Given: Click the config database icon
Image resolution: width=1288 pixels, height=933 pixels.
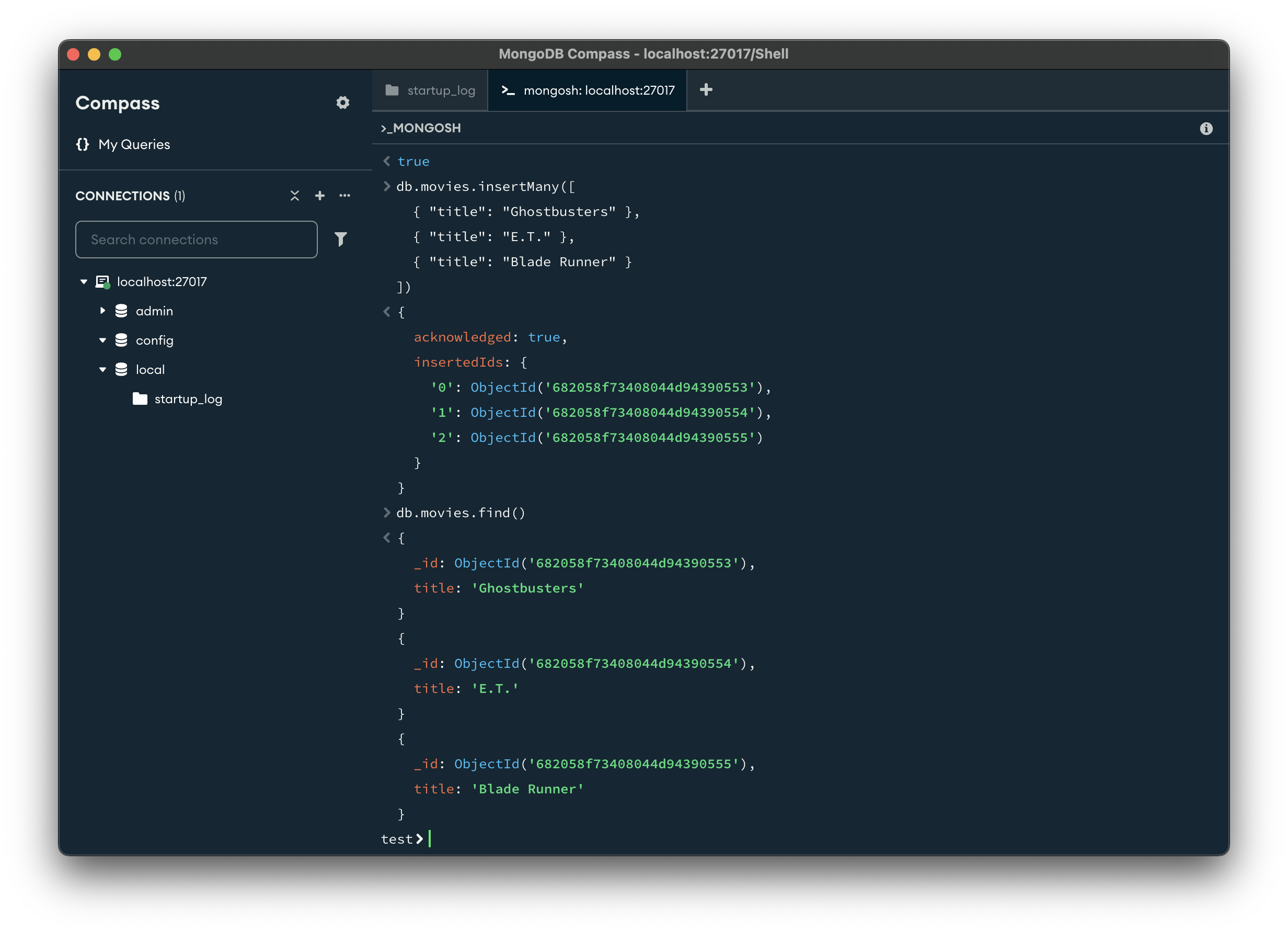Looking at the screenshot, I should [x=121, y=340].
